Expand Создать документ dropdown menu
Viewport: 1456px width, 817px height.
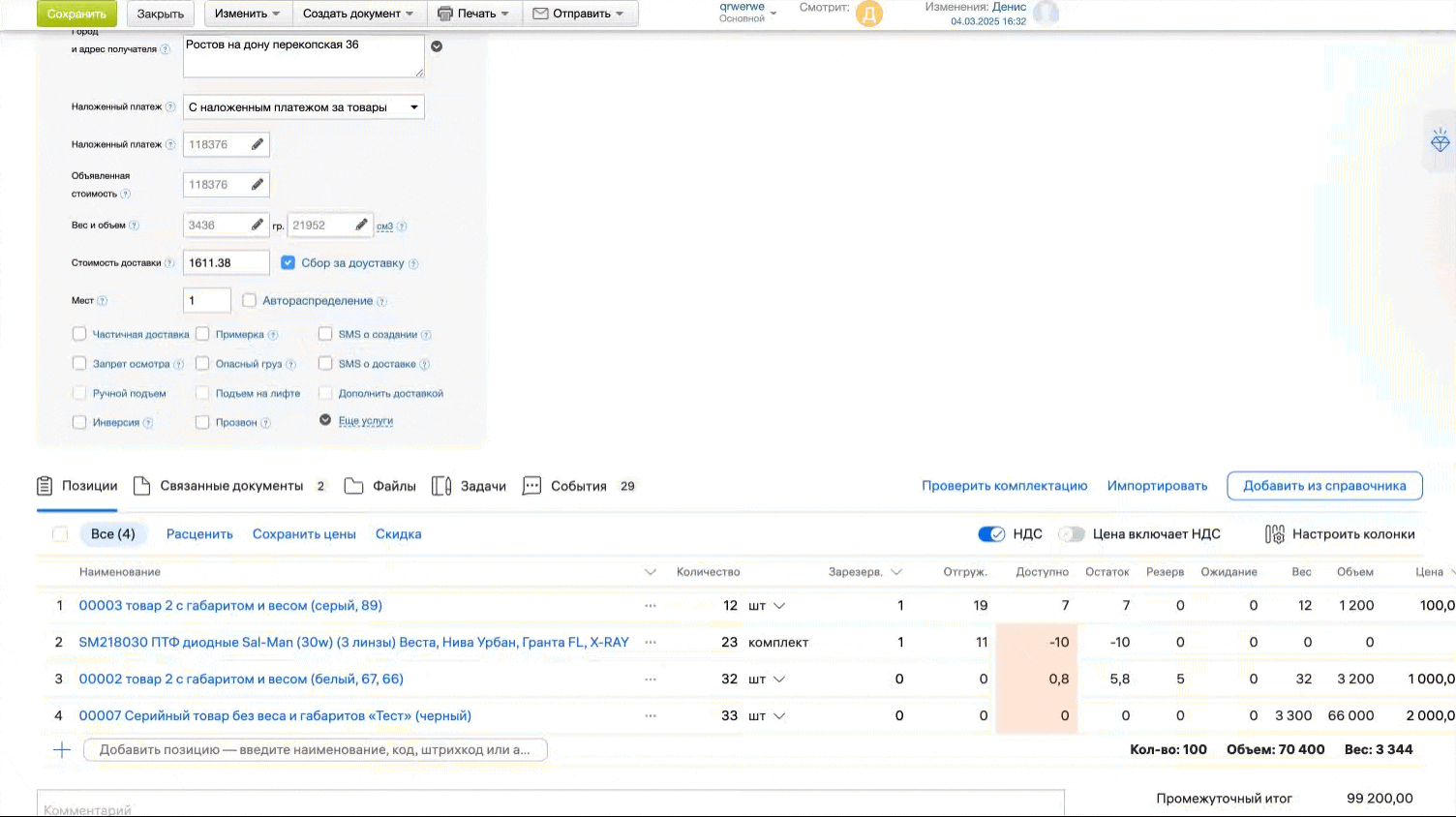click(358, 14)
